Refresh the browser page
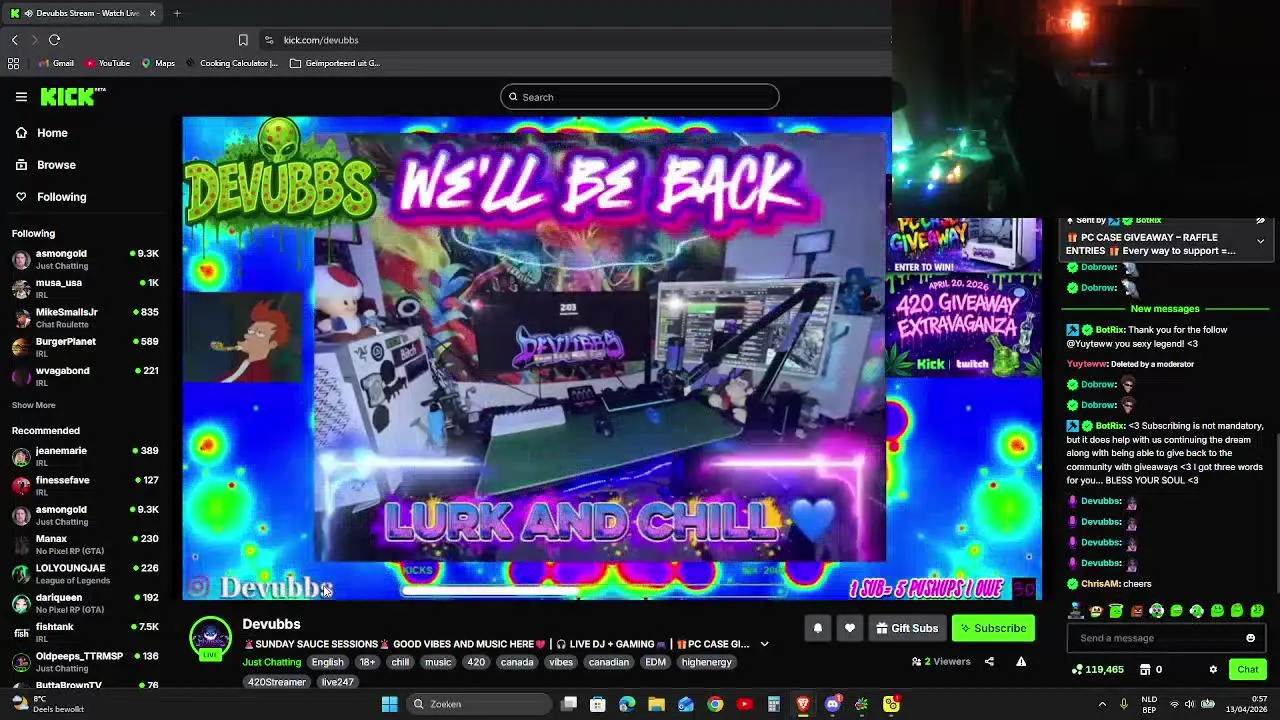Image resolution: width=1280 pixels, height=720 pixels. pos(54,40)
